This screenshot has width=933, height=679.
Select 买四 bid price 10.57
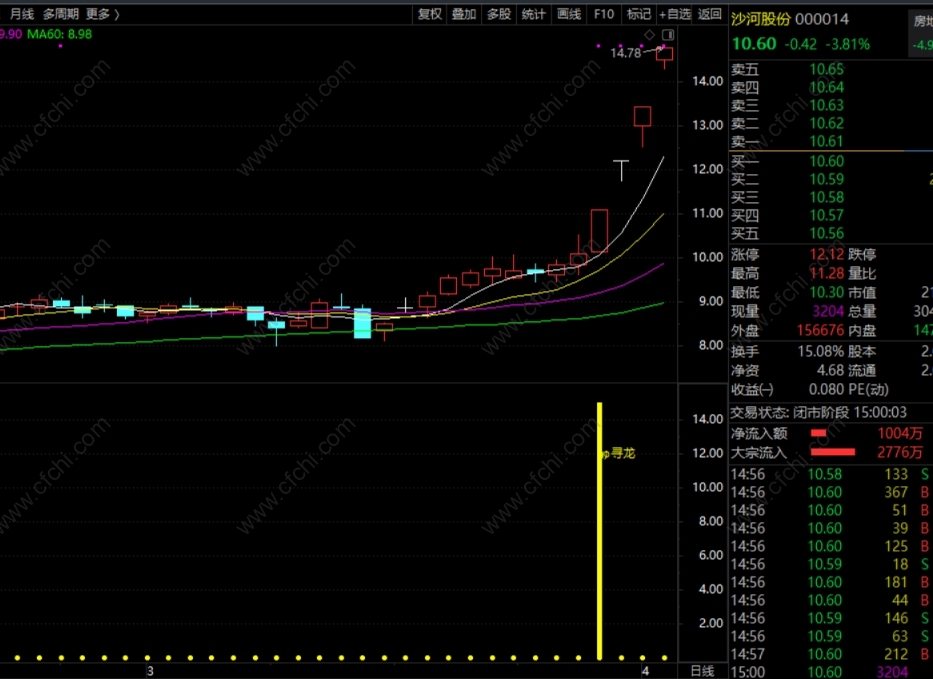click(826, 215)
